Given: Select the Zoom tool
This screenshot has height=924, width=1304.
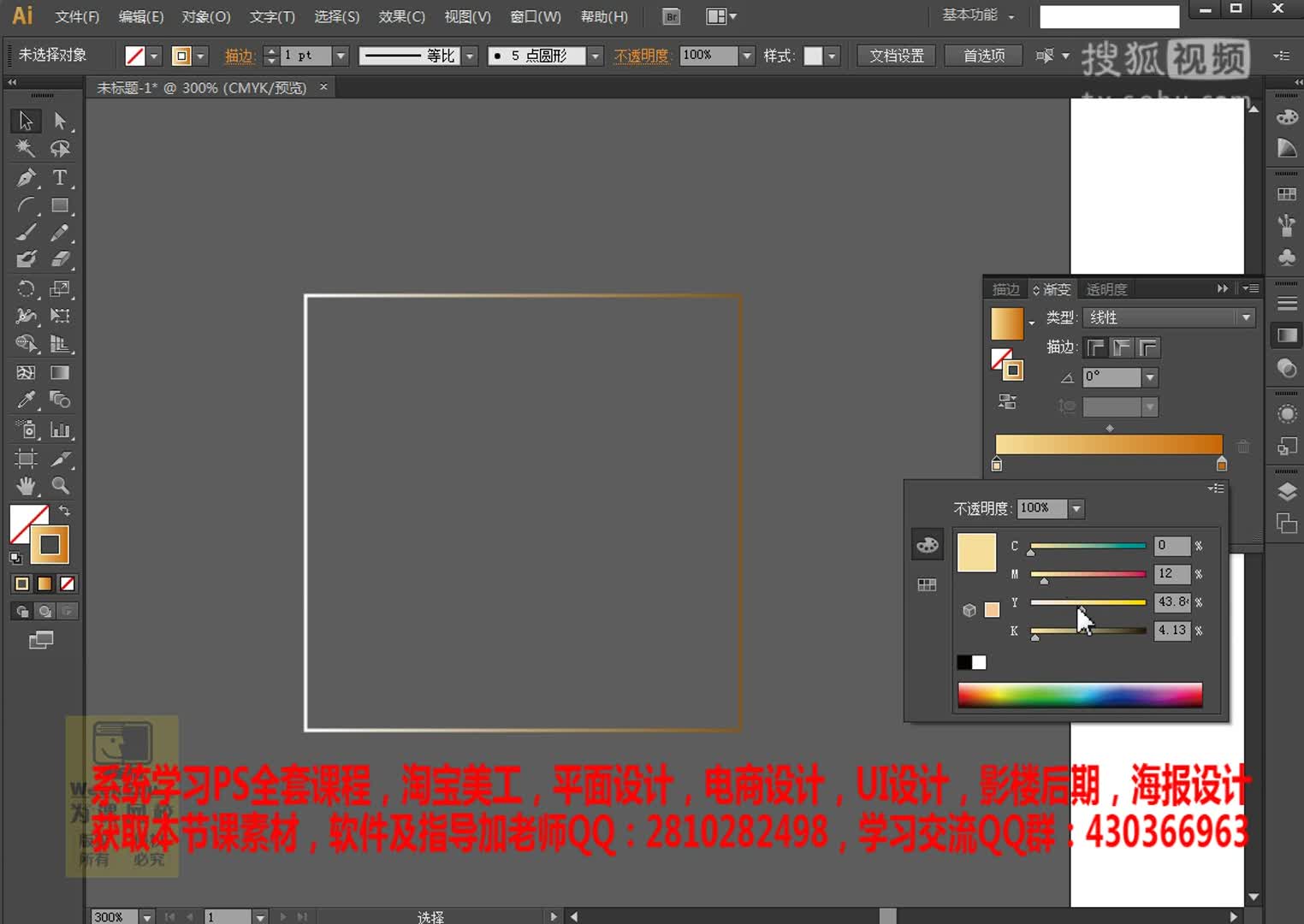Looking at the screenshot, I should coord(60,486).
